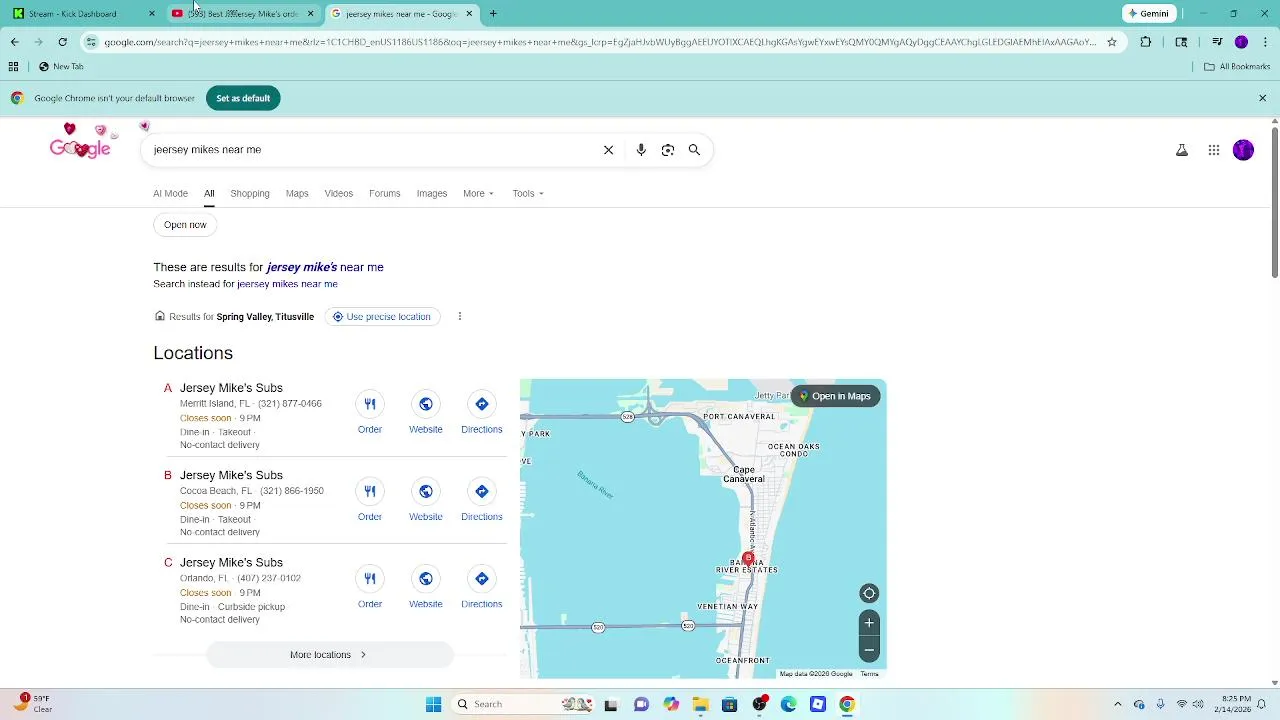Center map on my location
The width and height of the screenshot is (1280, 720).
click(x=869, y=593)
